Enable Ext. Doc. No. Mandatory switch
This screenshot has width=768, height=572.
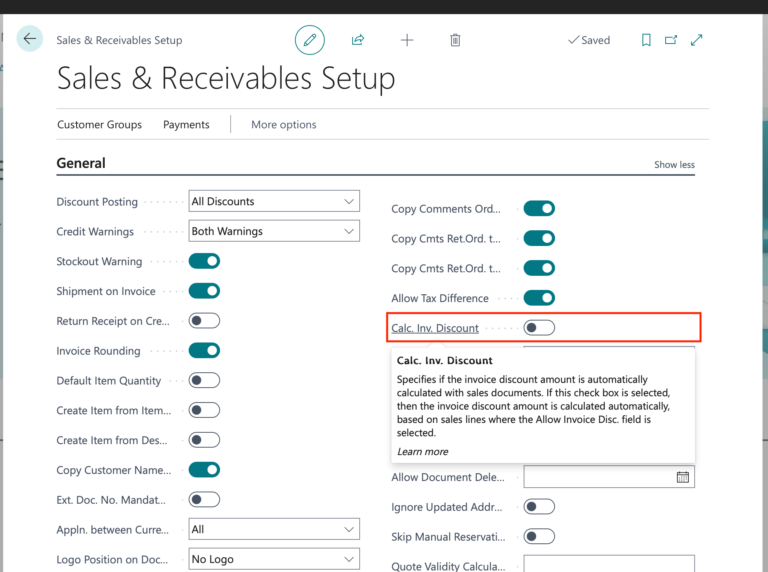coord(204,500)
